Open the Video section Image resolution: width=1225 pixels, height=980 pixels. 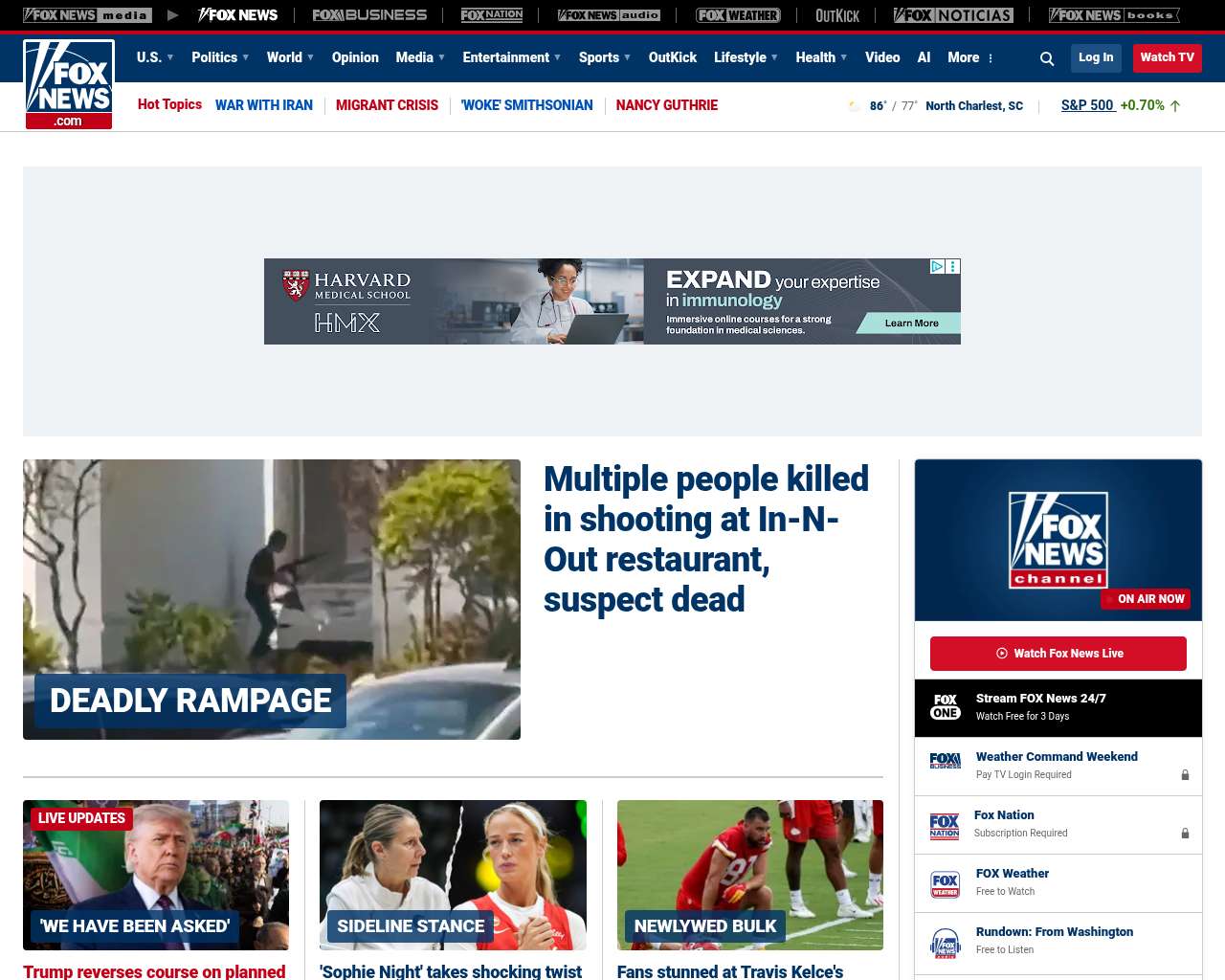click(882, 57)
